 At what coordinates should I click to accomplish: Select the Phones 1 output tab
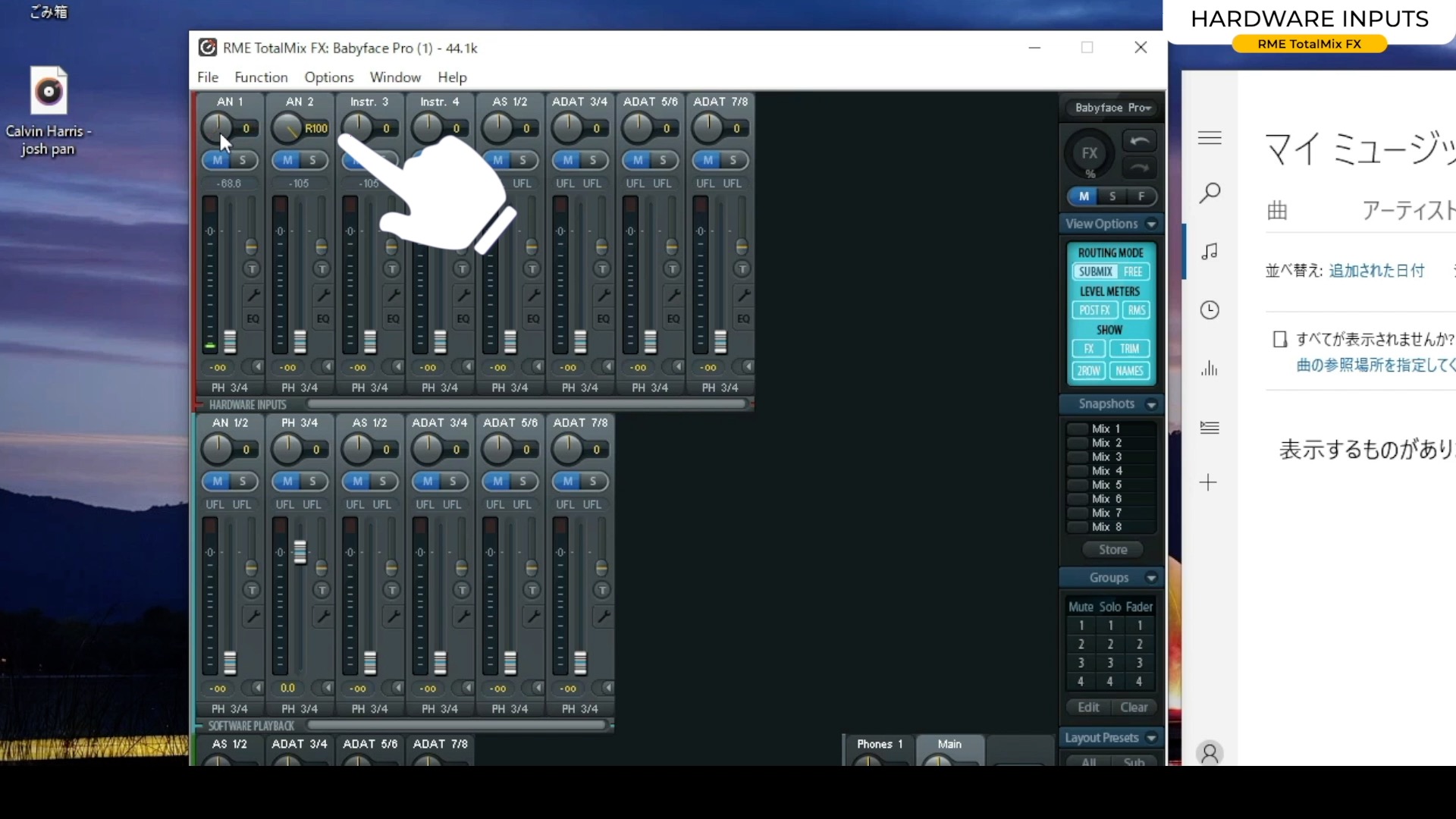[x=878, y=744]
